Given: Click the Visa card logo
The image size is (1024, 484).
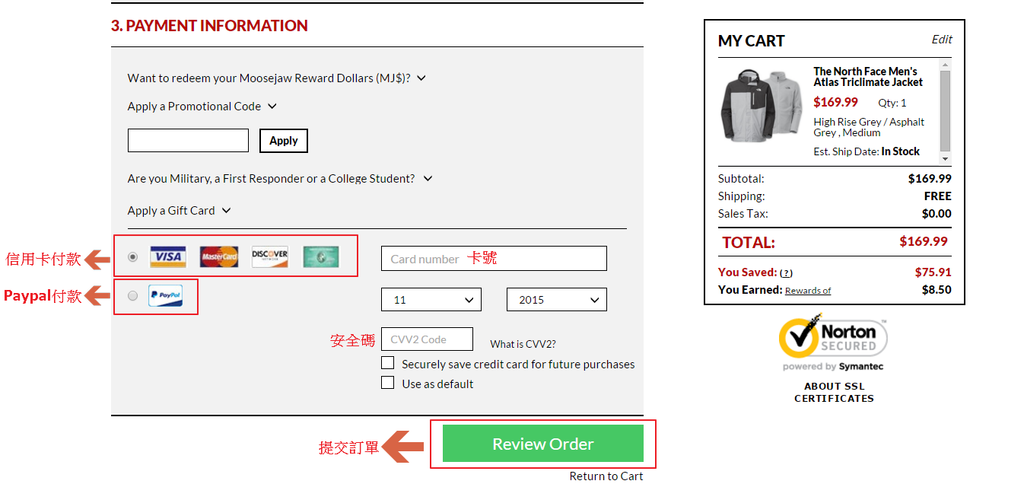Looking at the screenshot, I should point(168,257).
